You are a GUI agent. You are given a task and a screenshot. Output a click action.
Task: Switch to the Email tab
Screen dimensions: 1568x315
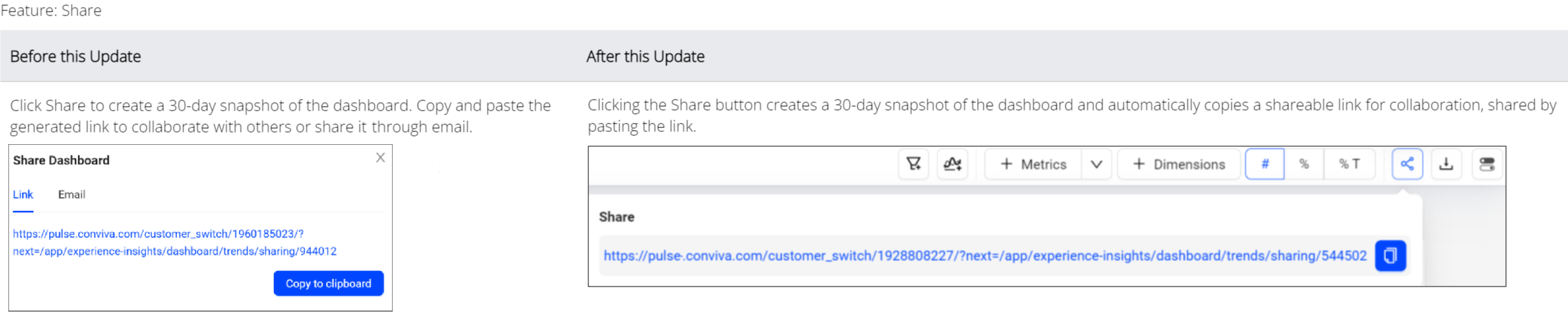click(72, 195)
